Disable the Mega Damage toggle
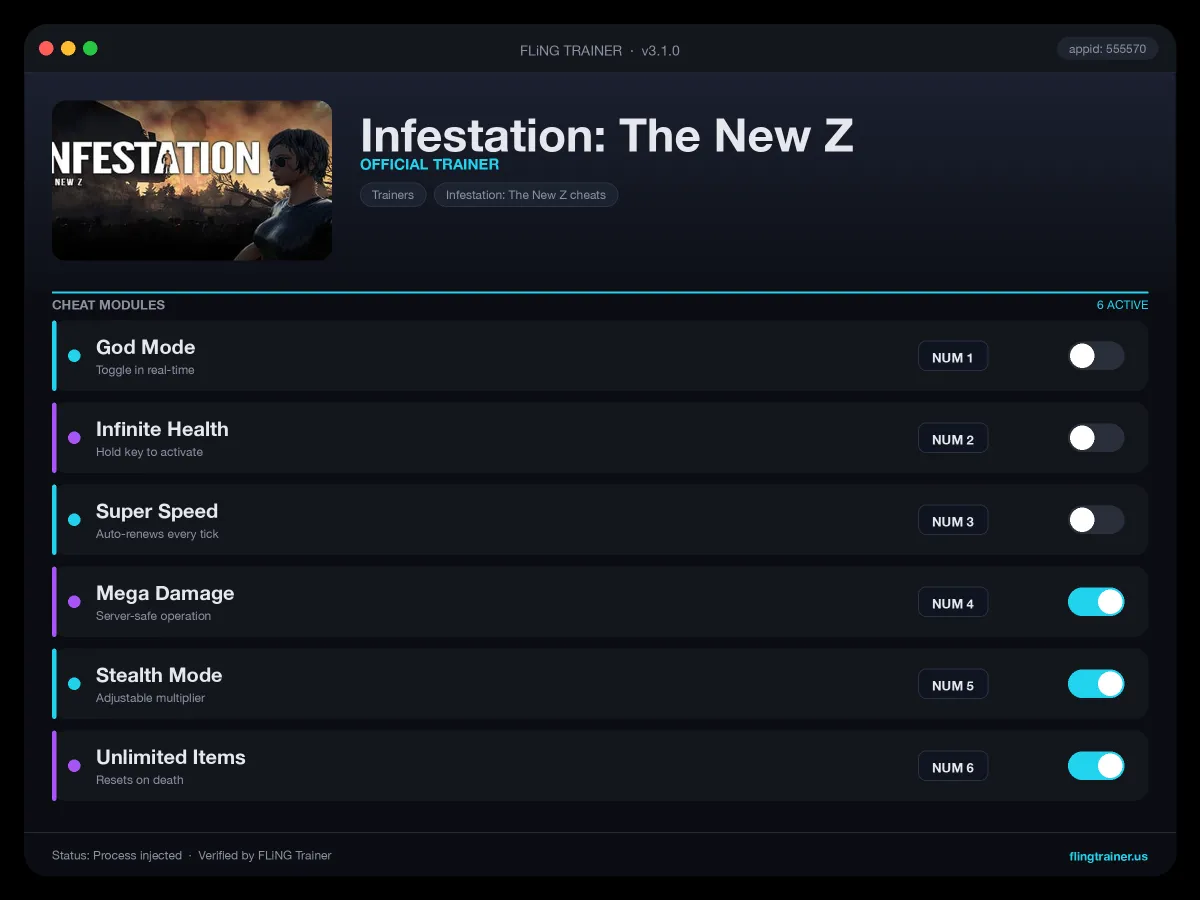Viewport: 1200px width, 900px height. click(1096, 602)
